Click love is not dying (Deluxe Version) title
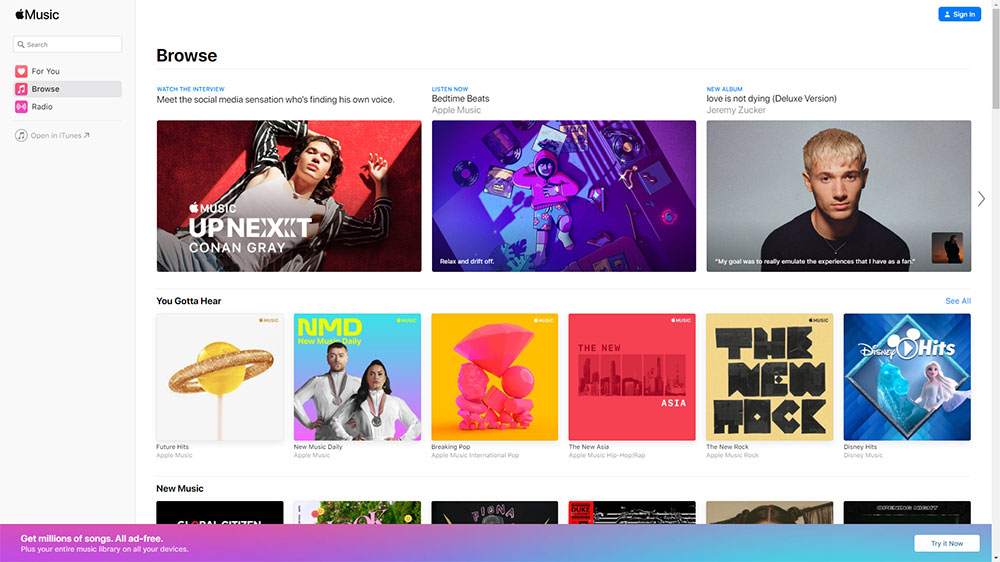The height and width of the screenshot is (562, 1000). [x=772, y=99]
